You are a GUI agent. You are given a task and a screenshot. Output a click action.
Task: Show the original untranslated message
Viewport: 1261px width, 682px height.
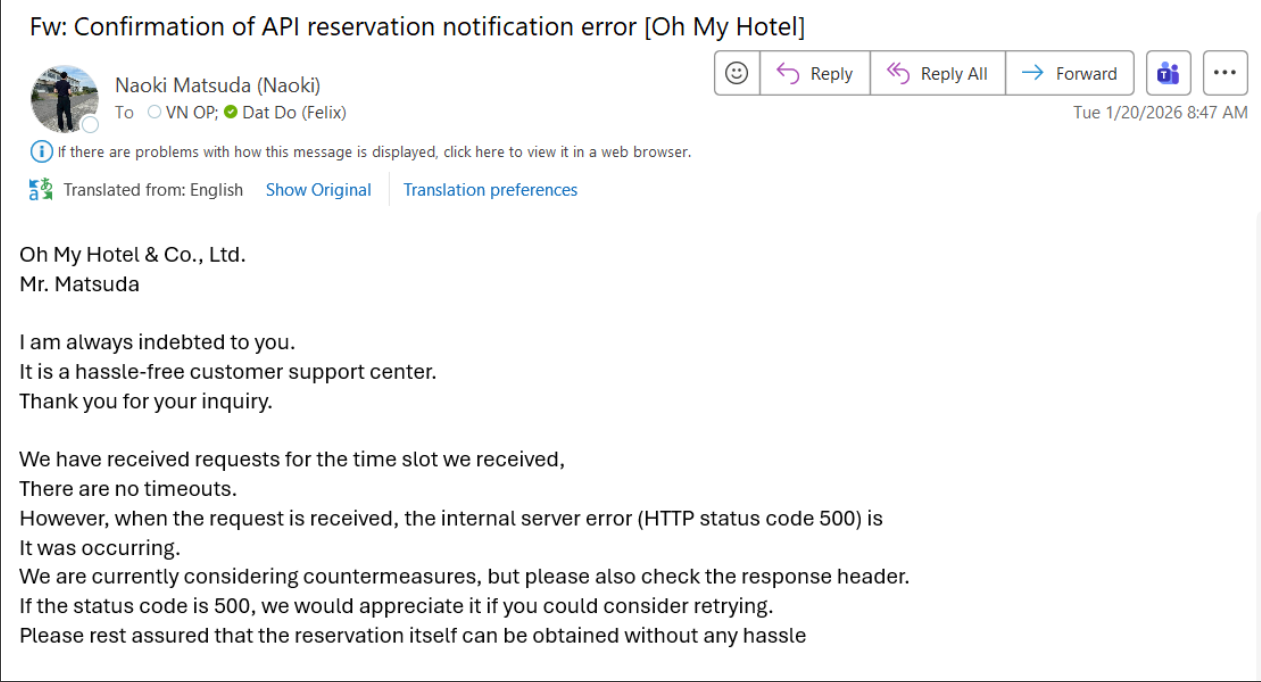click(318, 190)
